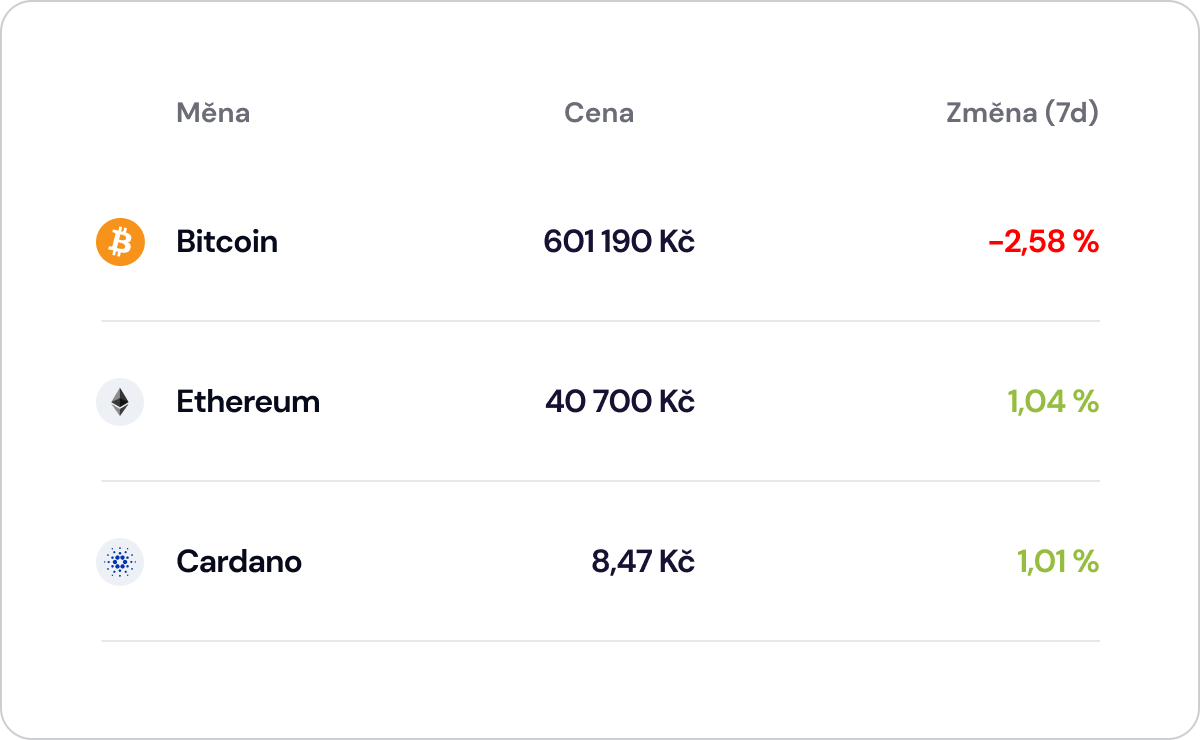Viewport: 1200px width, 740px height.
Task: Select the Cardano dotted globe logo
Action: (x=120, y=562)
